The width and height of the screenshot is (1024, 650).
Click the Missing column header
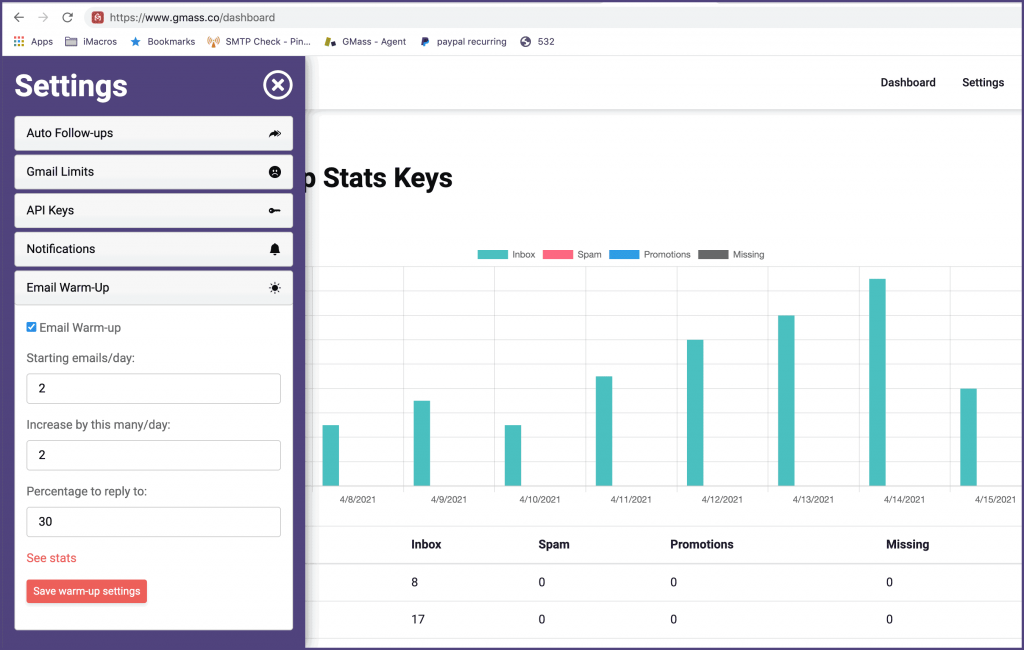(x=908, y=544)
